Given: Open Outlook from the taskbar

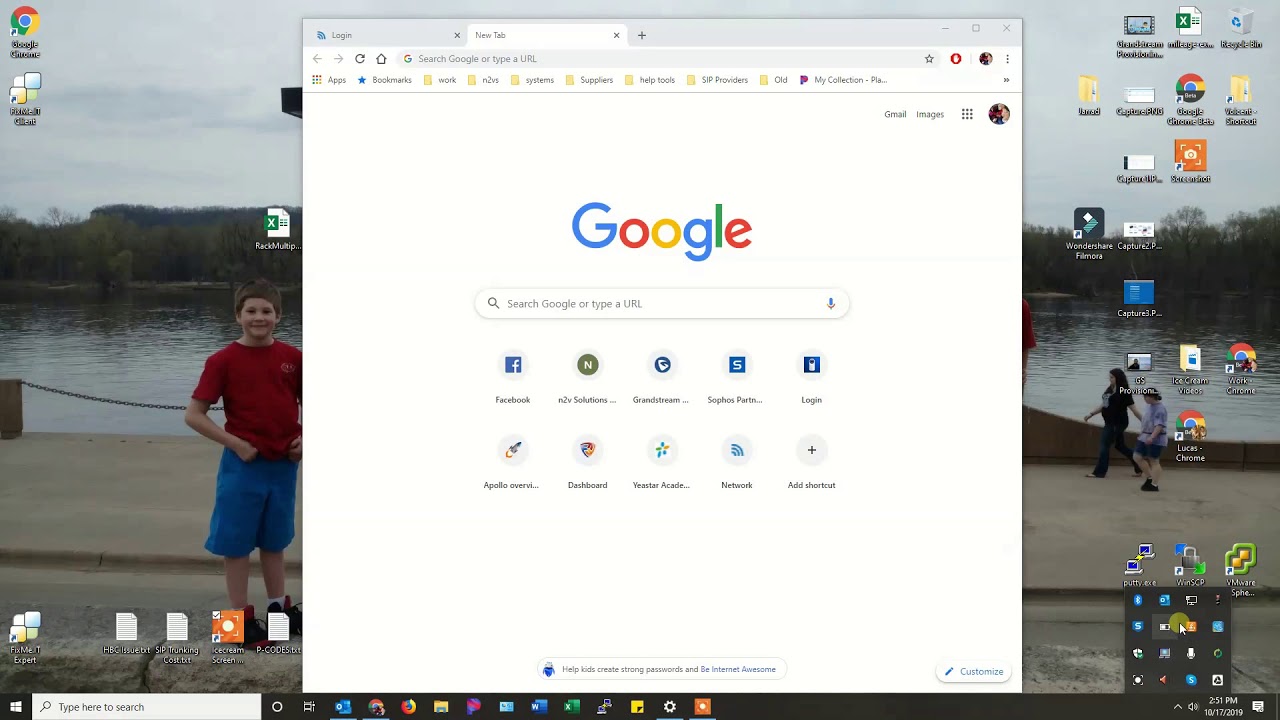Looking at the screenshot, I should coord(343,707).
